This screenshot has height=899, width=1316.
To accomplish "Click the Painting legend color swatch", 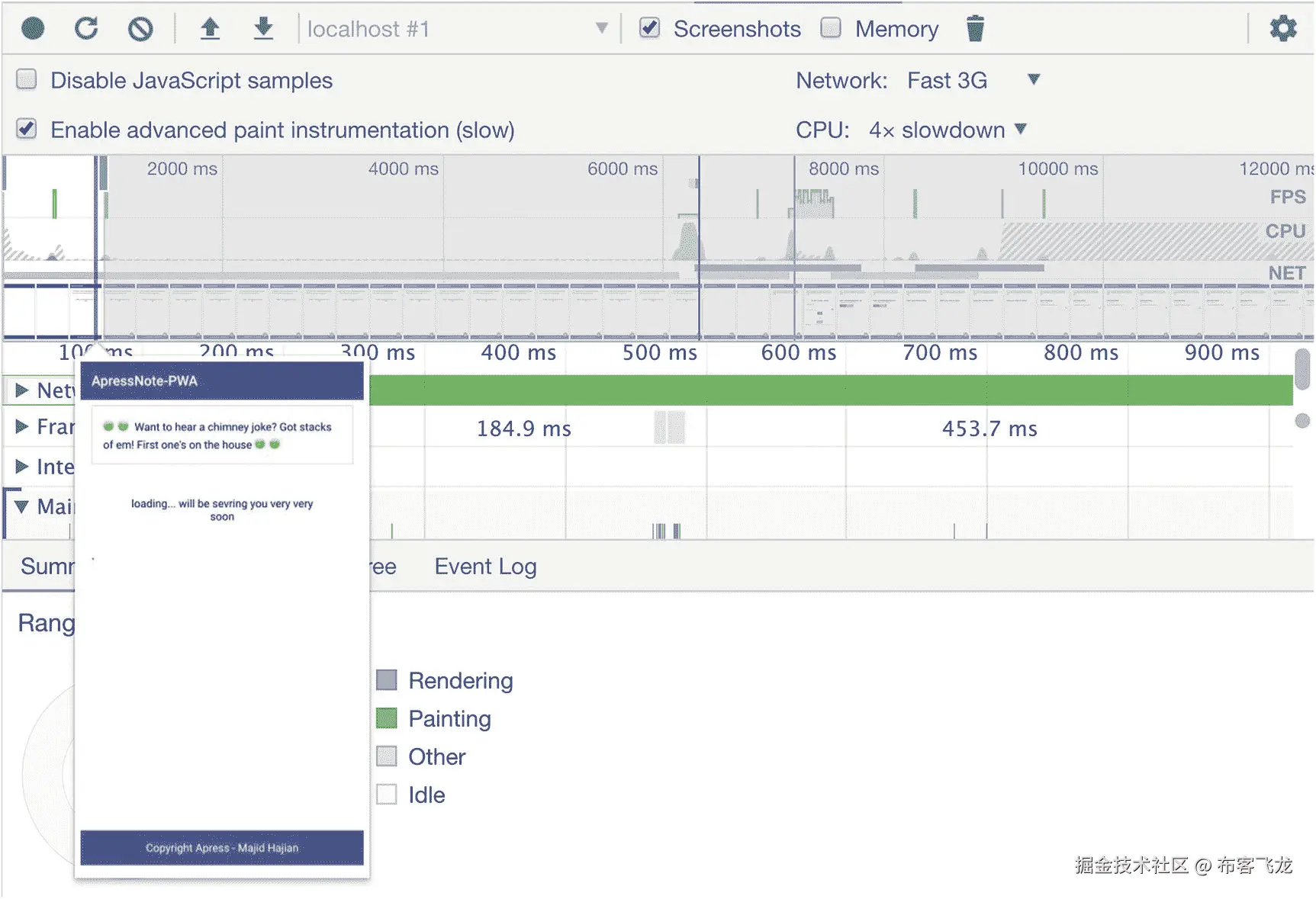I will 387,718.
